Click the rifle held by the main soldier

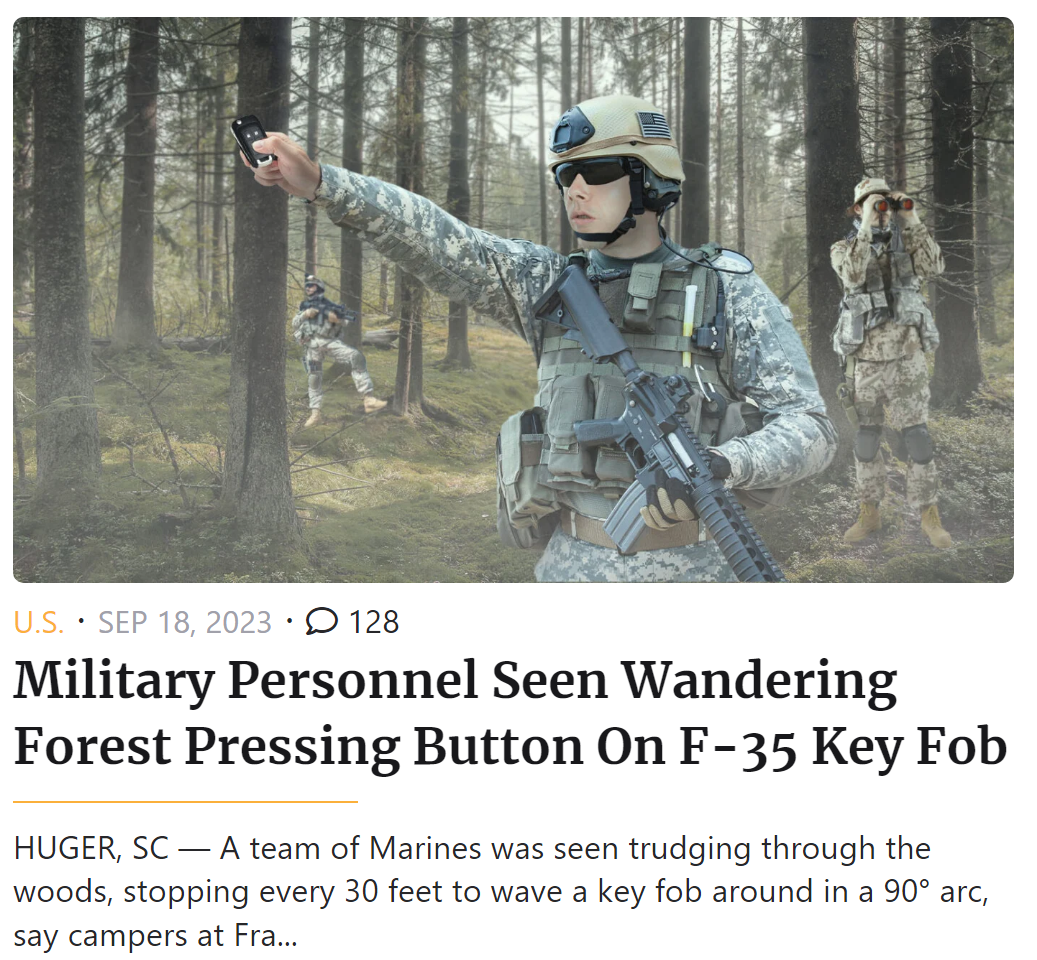[657, 424]
